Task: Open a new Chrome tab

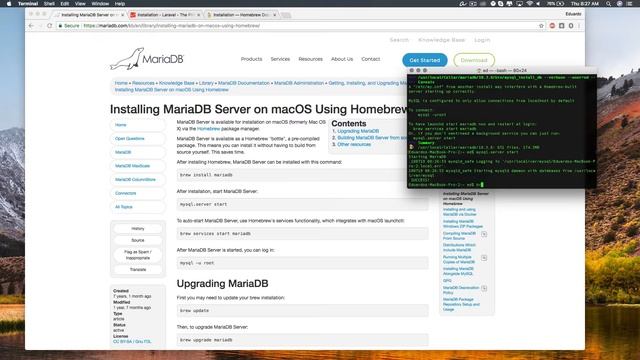Action: [286, 15]
